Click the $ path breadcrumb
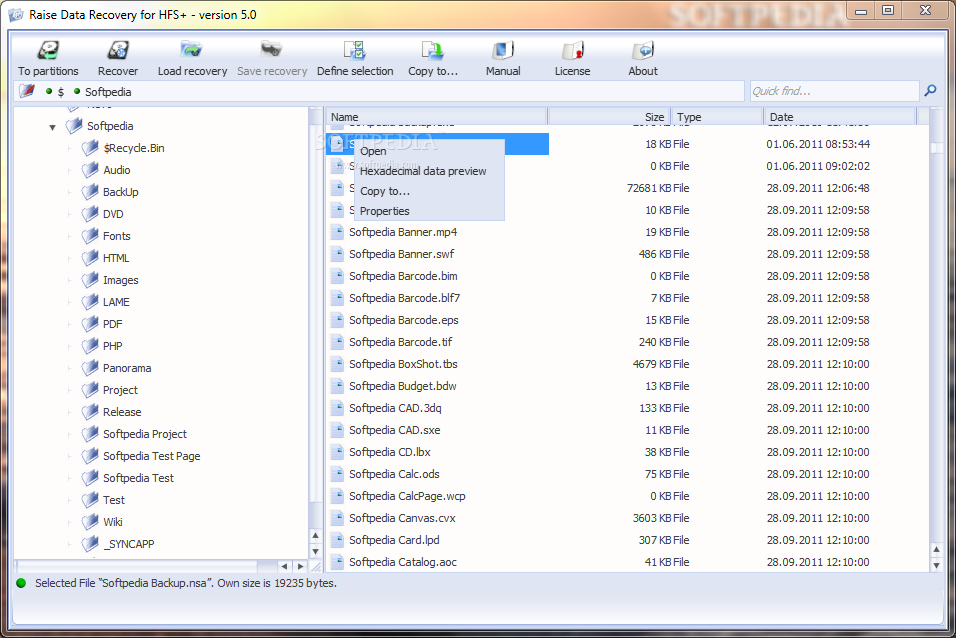Screen dimensions: 956x638 (x=60, y=91)
